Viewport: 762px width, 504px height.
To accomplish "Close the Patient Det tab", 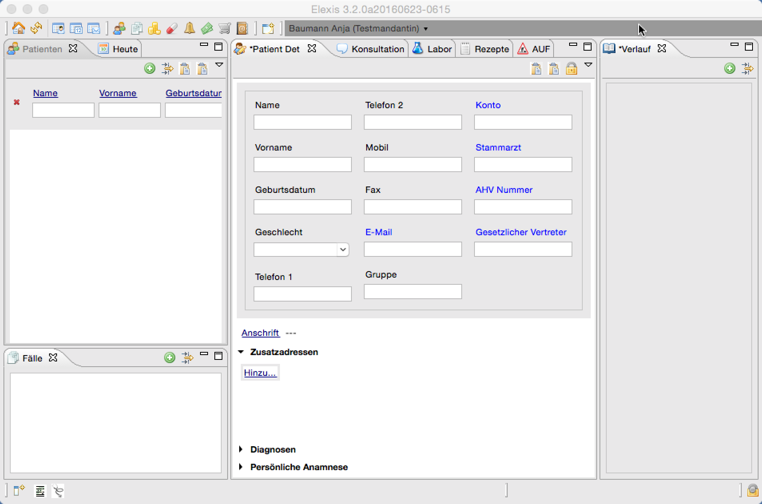I will point(312,48).
